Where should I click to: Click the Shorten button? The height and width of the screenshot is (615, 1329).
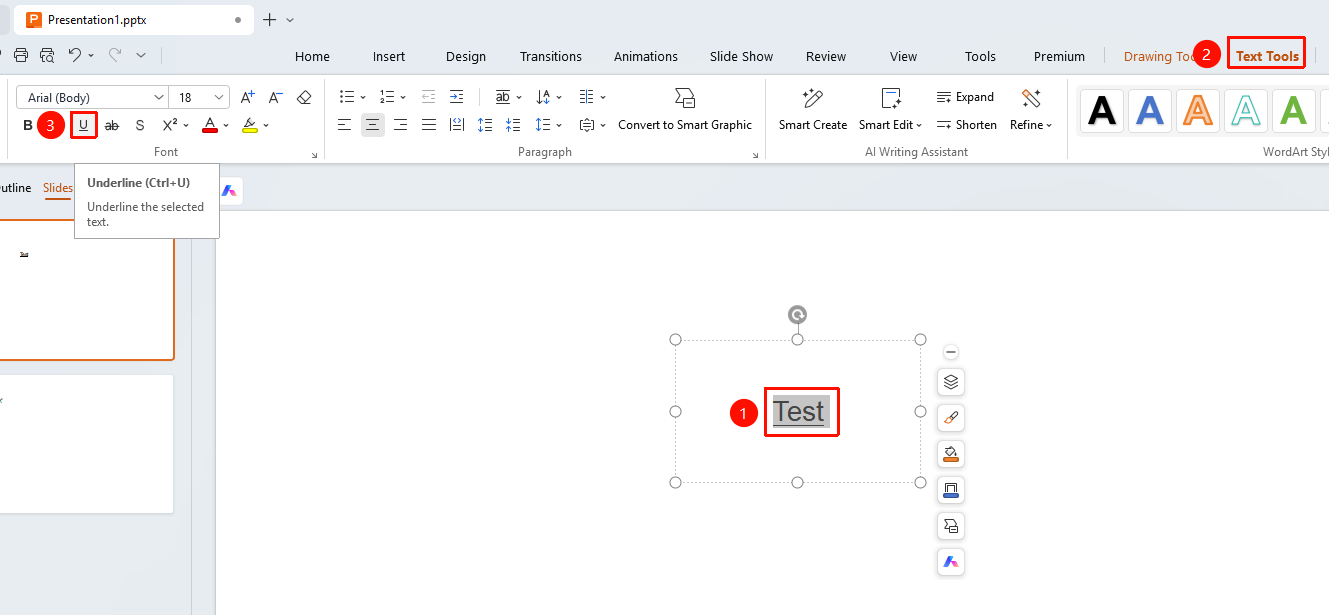(x=966, y=125)
